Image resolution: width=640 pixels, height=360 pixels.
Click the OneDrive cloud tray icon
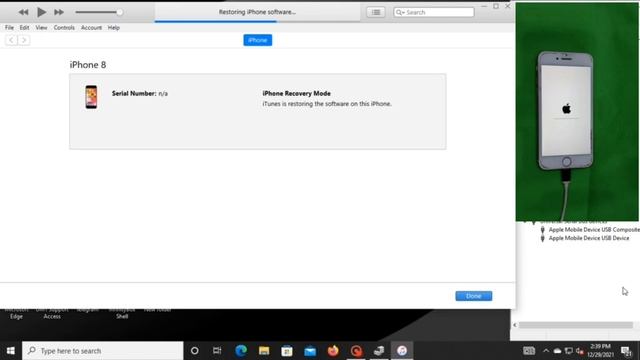557,351
